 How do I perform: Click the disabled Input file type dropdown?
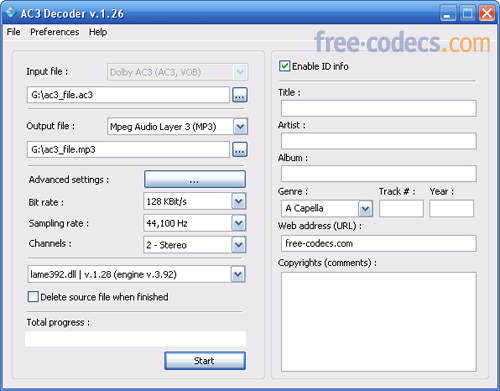pos(178,72)
